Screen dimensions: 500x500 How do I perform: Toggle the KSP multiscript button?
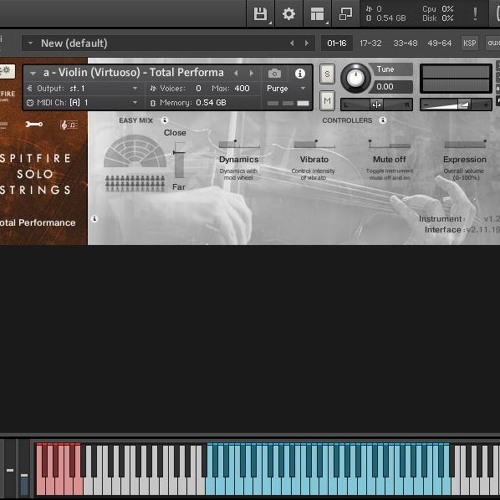point(469,43)
